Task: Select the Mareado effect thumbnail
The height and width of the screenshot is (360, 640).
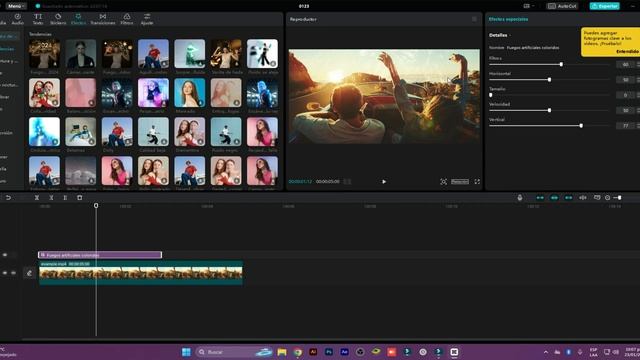Action: (190, 93)
